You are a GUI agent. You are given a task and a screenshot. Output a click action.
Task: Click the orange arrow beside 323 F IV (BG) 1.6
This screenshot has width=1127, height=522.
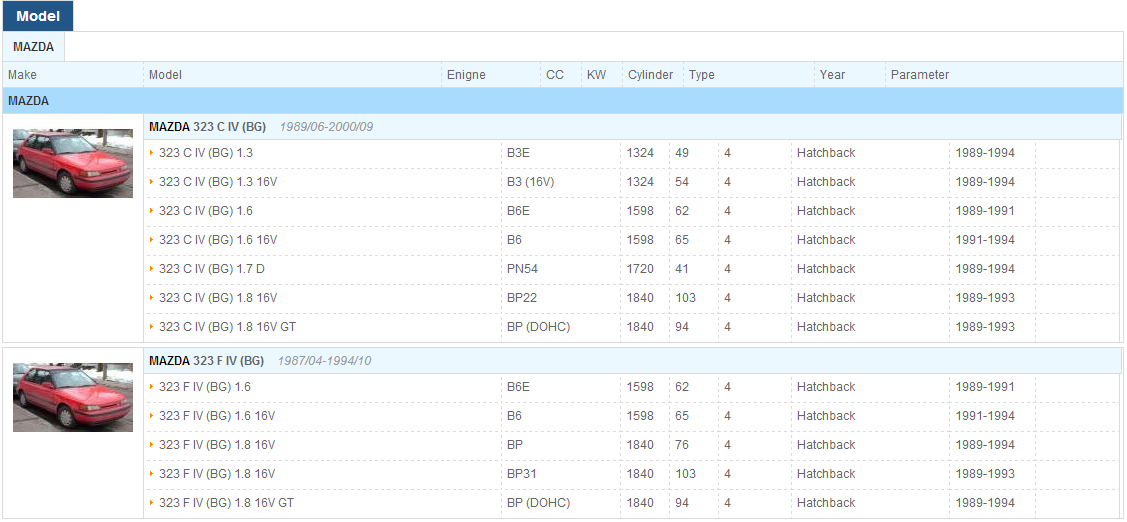pyautogui.click(x=152, y=387)
